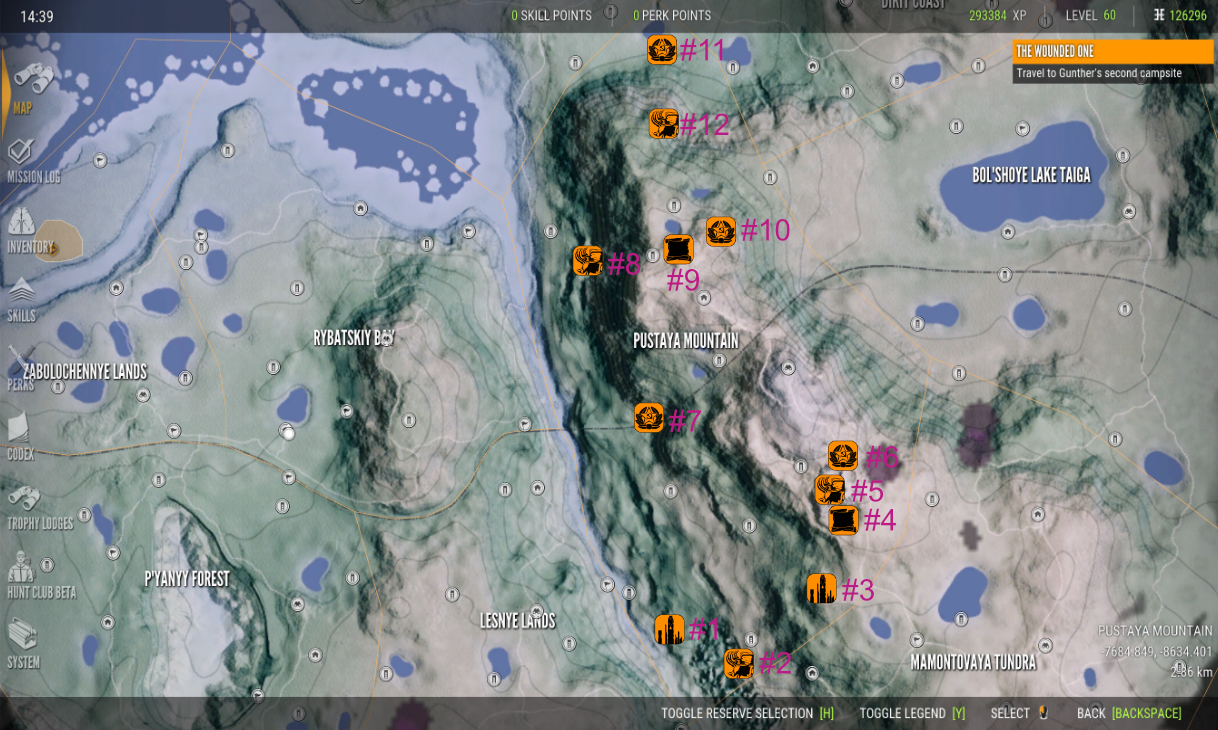
Task: Click the orange star emblem marker #11
Action: point(662,49)
